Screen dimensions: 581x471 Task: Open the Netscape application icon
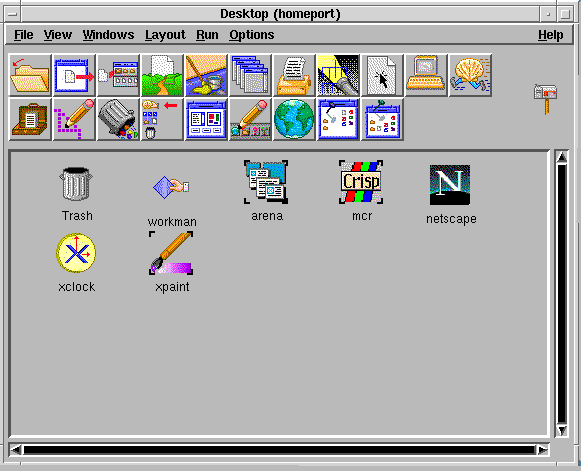click(450, 185)
